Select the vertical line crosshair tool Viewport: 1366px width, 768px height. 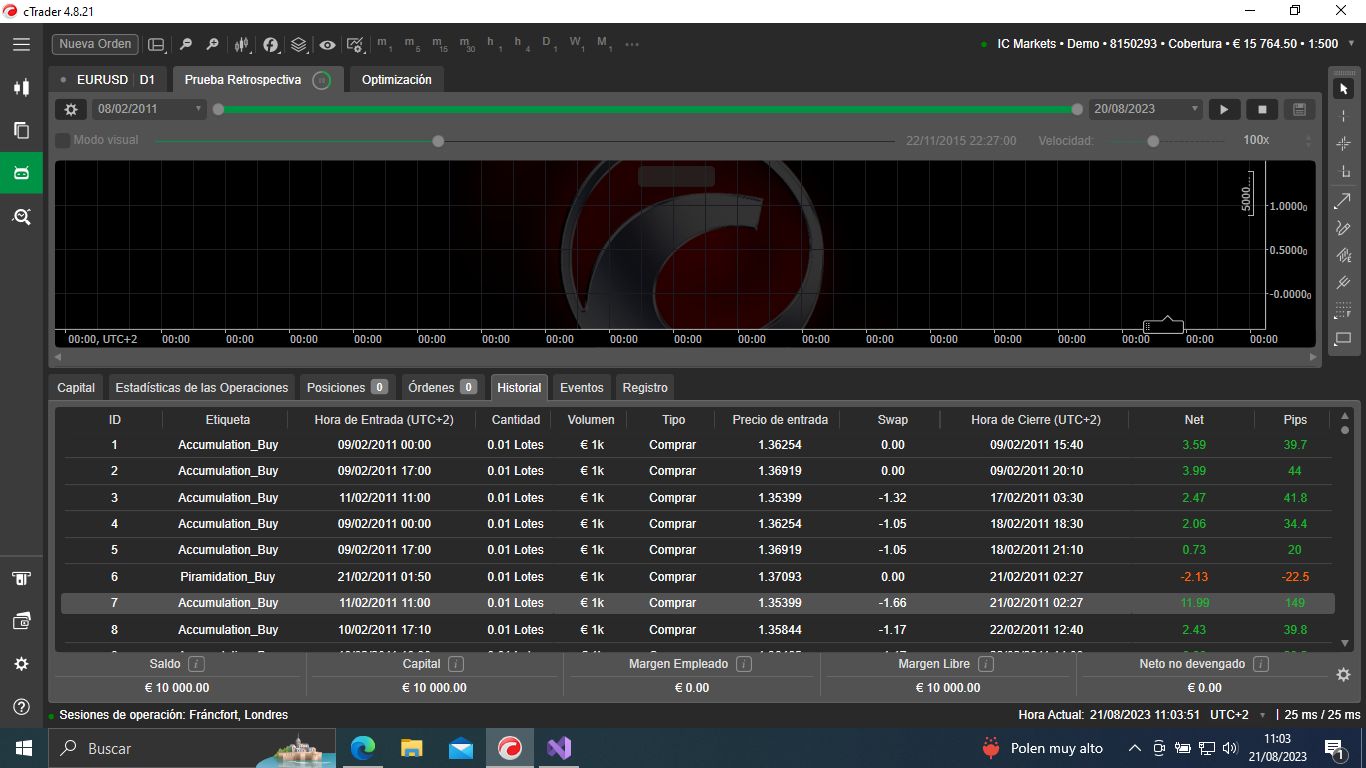(x=1343, y=117)
